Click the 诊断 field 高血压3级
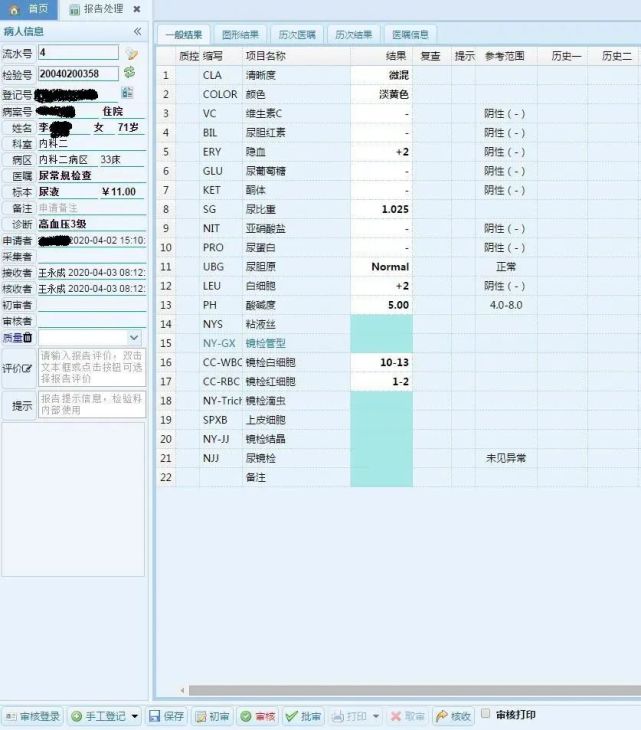The height and width of the screenshot is (730, 641). [x=92, y=224]
